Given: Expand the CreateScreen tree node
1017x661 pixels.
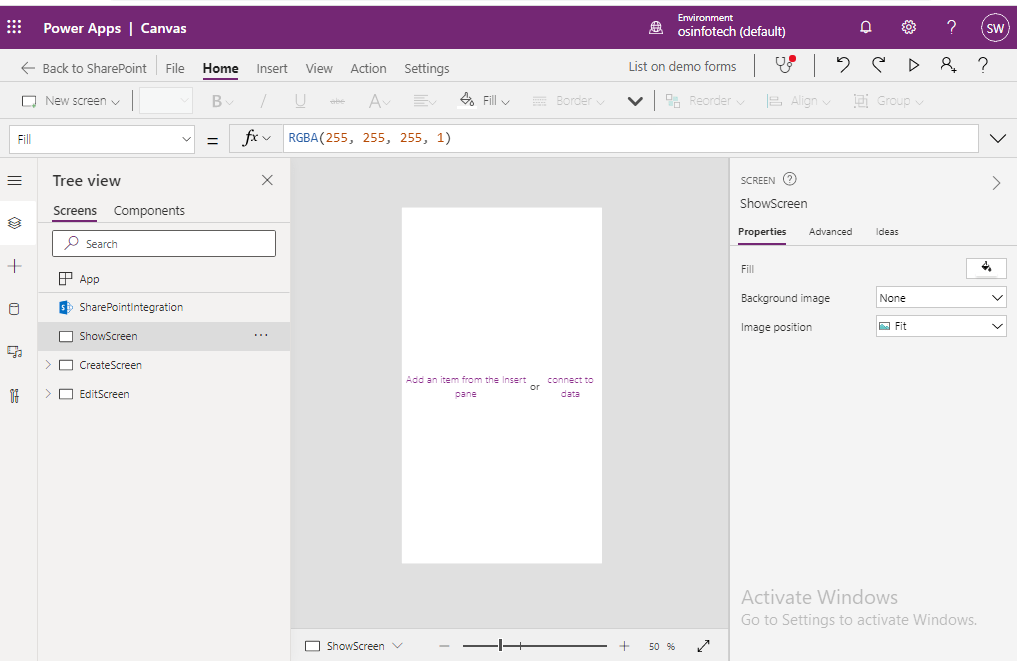Looking at the screenshot, I should coord(48,365).
